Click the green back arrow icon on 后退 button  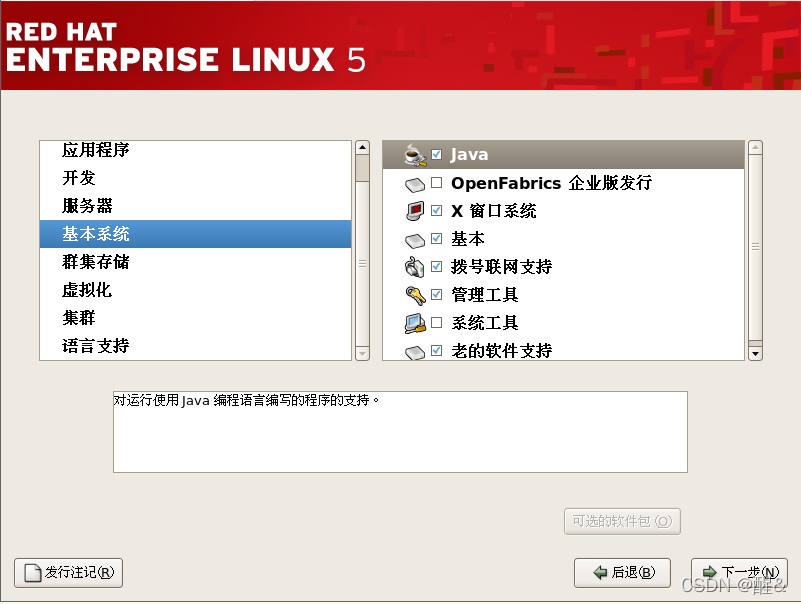[x=600, y=573]
